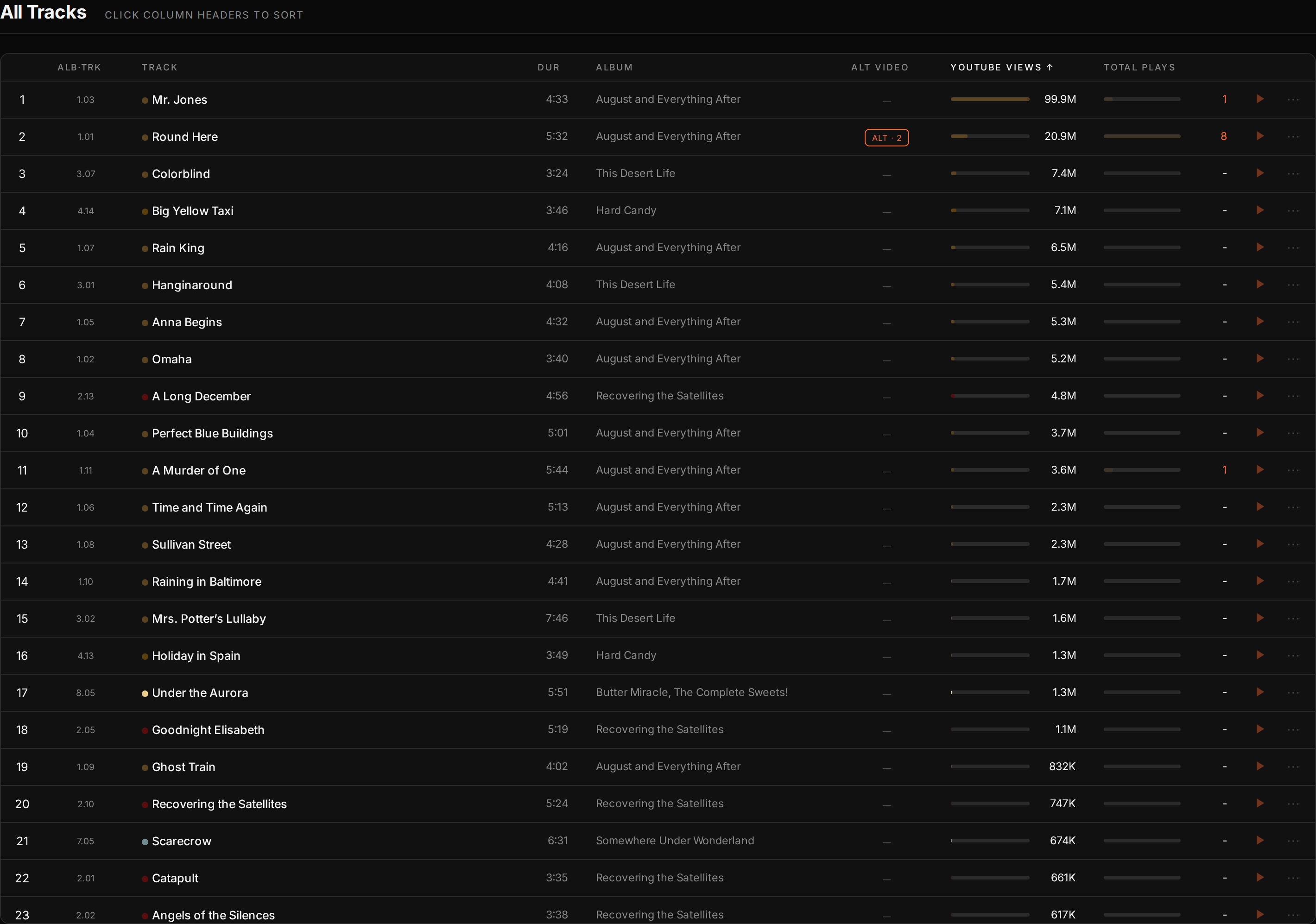1316x924 pixels.
Task: Play the Holiday in Spain track
Action: point(1260,655)
